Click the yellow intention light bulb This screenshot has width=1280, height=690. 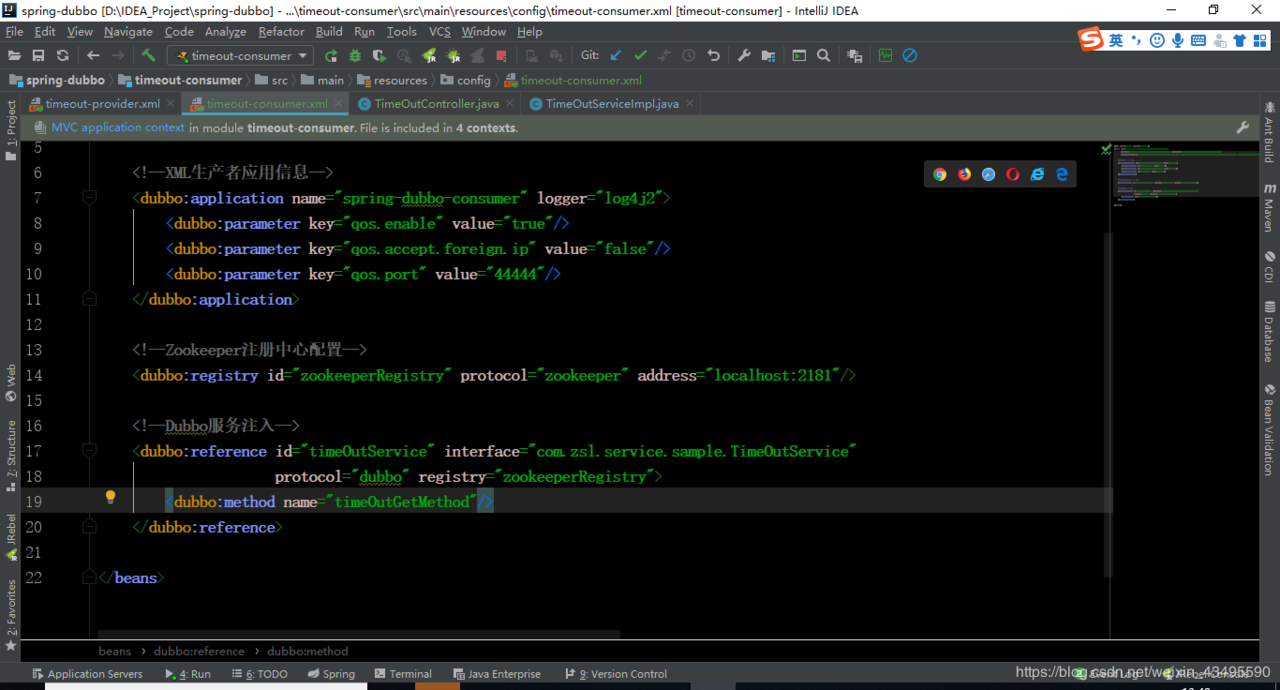pyautogui.click(x=110, y=498)
